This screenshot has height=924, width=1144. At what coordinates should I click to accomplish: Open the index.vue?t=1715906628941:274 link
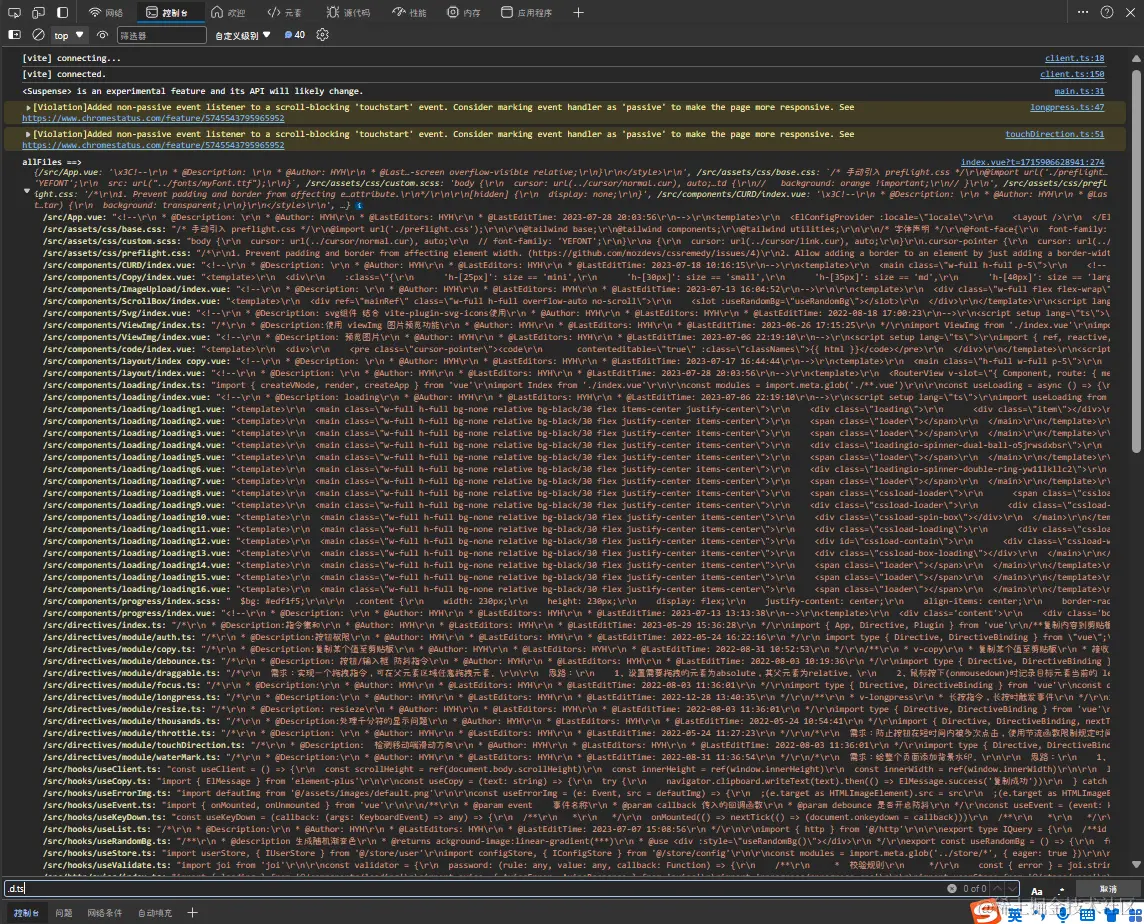tap(1032, 162)
